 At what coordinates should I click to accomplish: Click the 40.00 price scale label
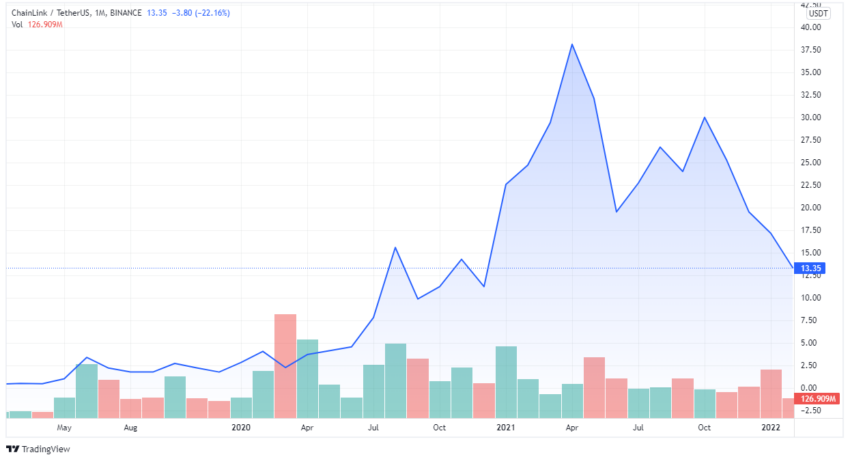coord(811,27)
